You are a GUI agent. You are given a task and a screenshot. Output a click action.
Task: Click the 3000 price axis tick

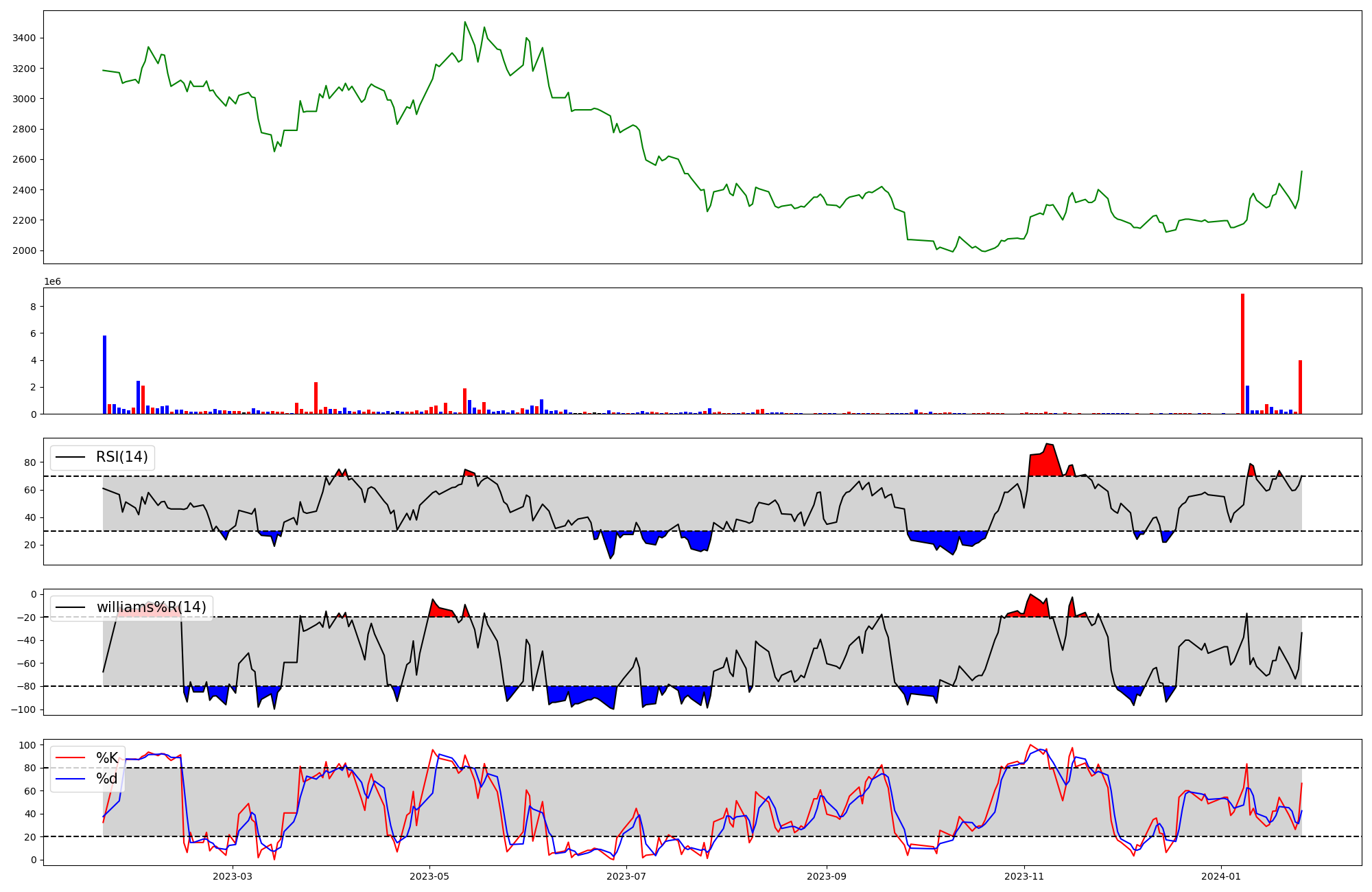pyautogui.click(x=24, y=99)
